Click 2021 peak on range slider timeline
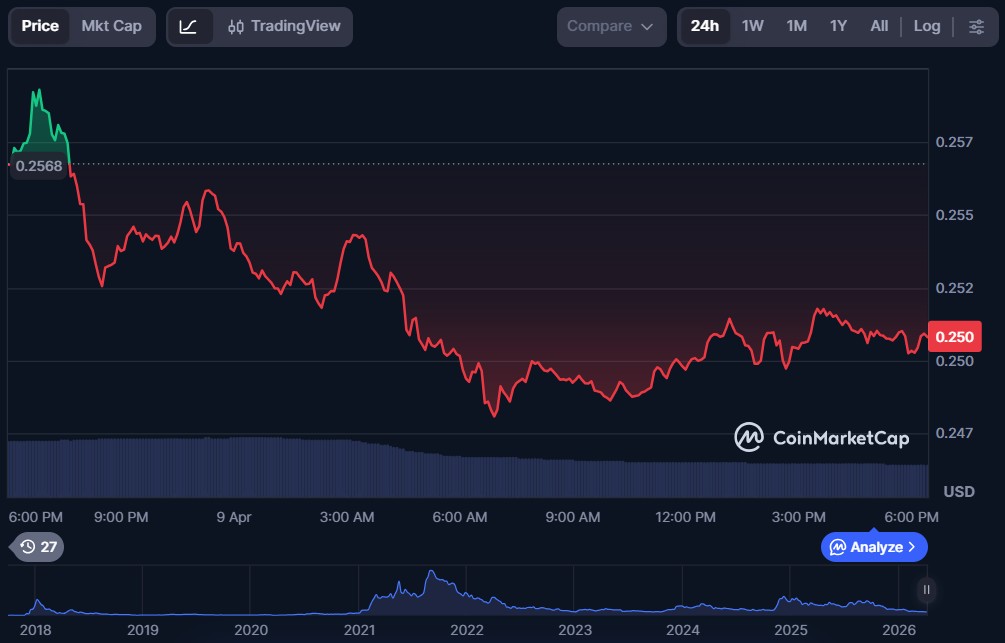This screenshot has width=1005, height=643. pyautogui.click(x=431, y=574)
